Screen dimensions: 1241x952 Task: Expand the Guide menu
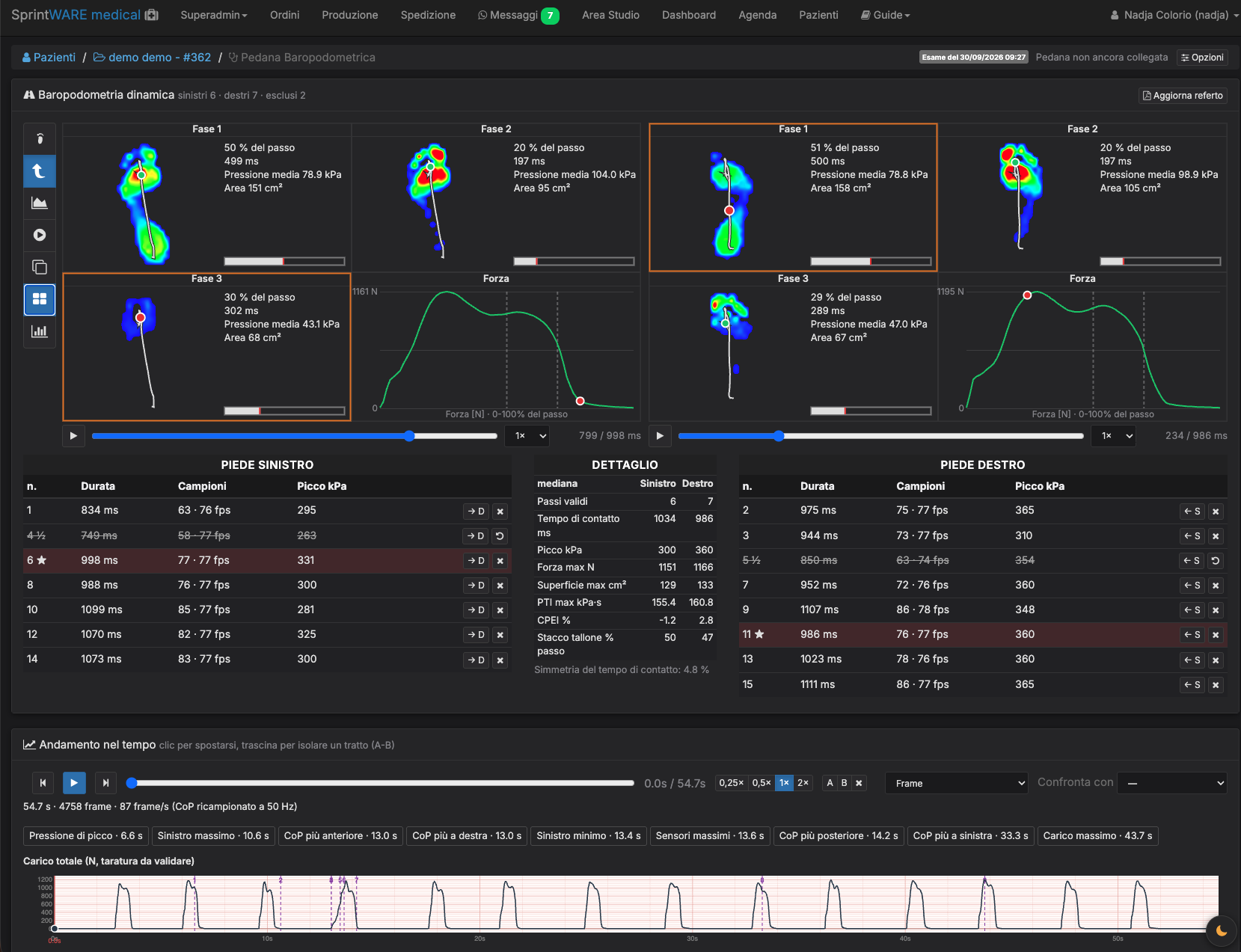click(x=886, y=15)
